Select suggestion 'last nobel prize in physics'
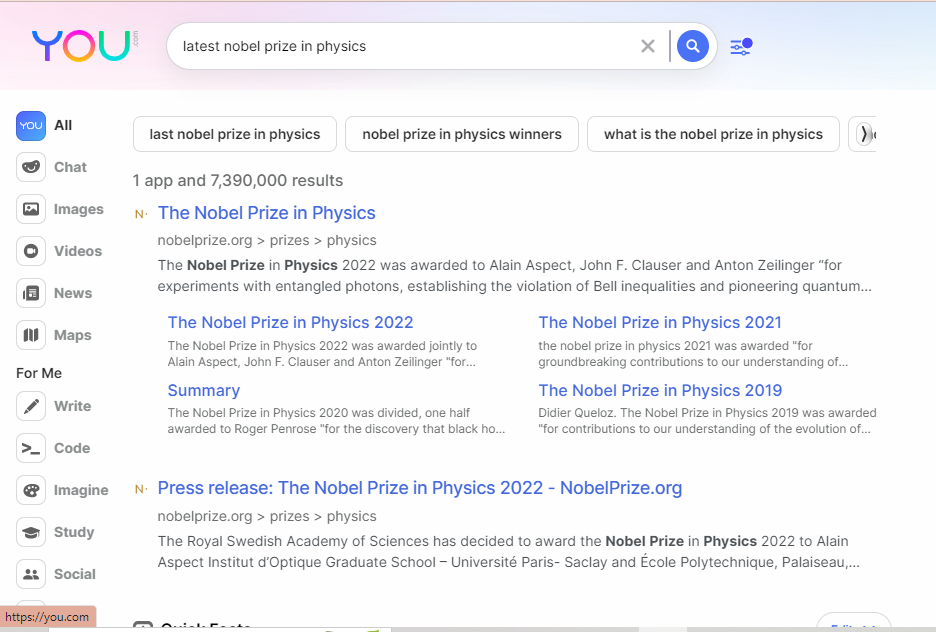The width and height of the screenshot is (936, 632). (235, 134)
